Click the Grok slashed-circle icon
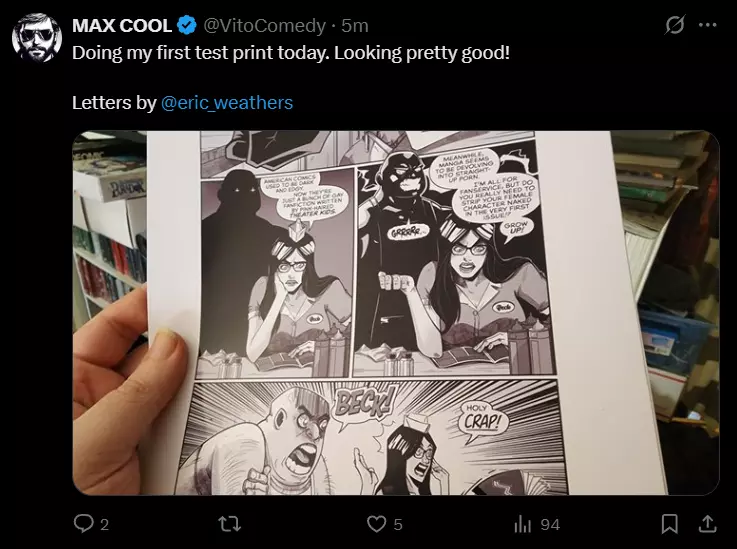 pos(674,24)
